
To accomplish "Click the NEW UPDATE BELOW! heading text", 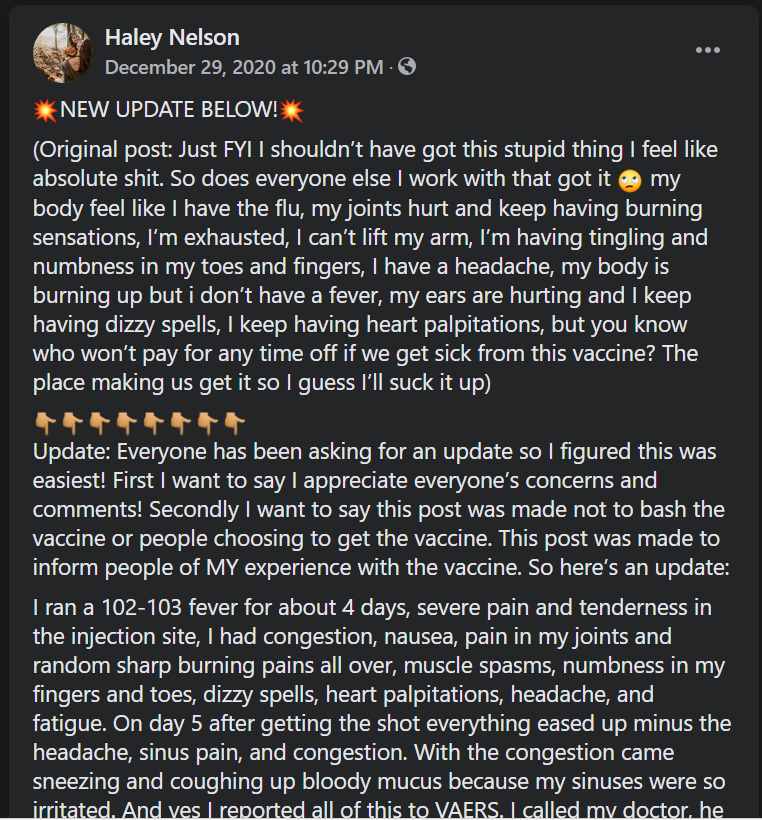I will 168,110.
